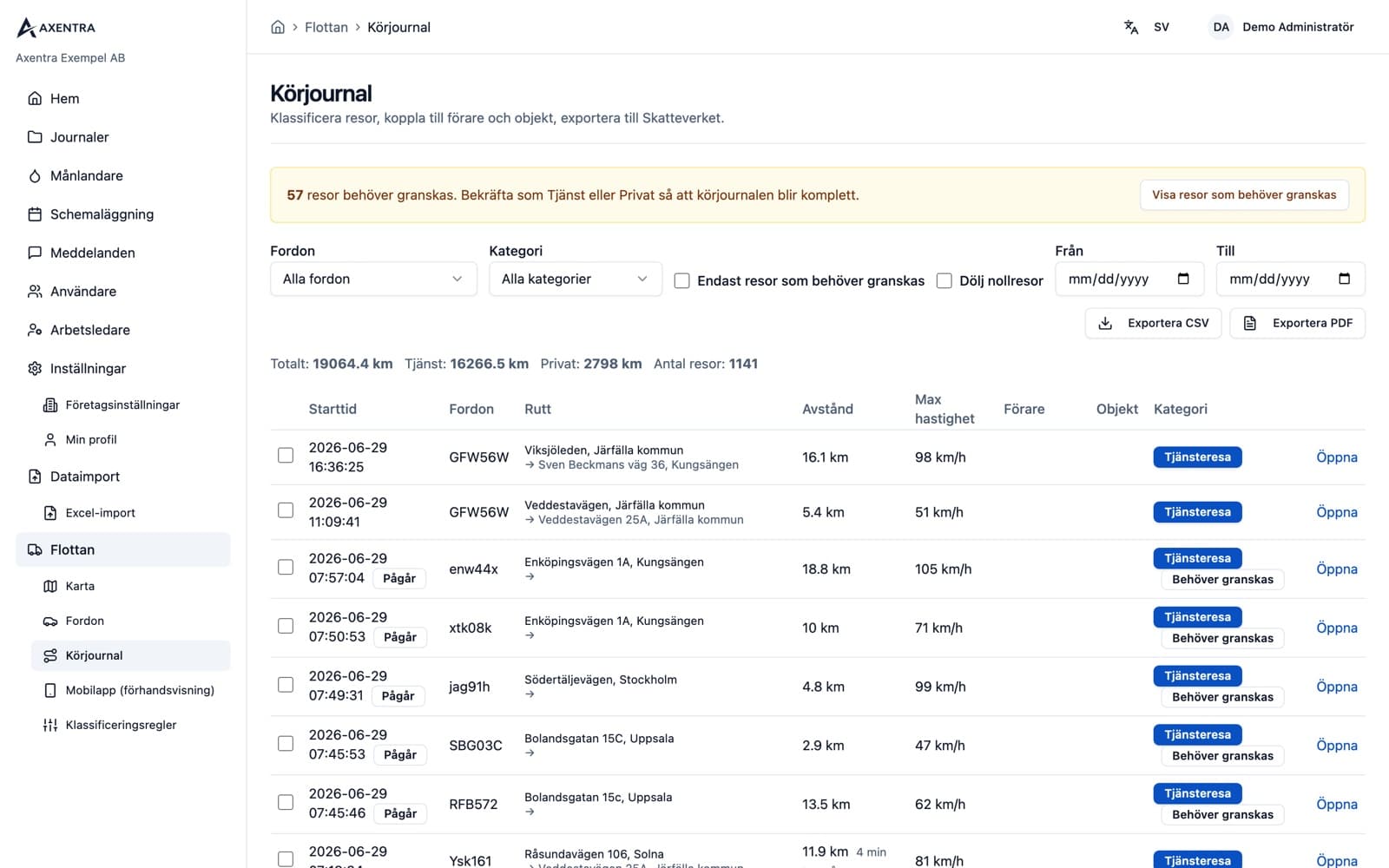Enable Endast resor som behöver granskas

pos(682,280)
